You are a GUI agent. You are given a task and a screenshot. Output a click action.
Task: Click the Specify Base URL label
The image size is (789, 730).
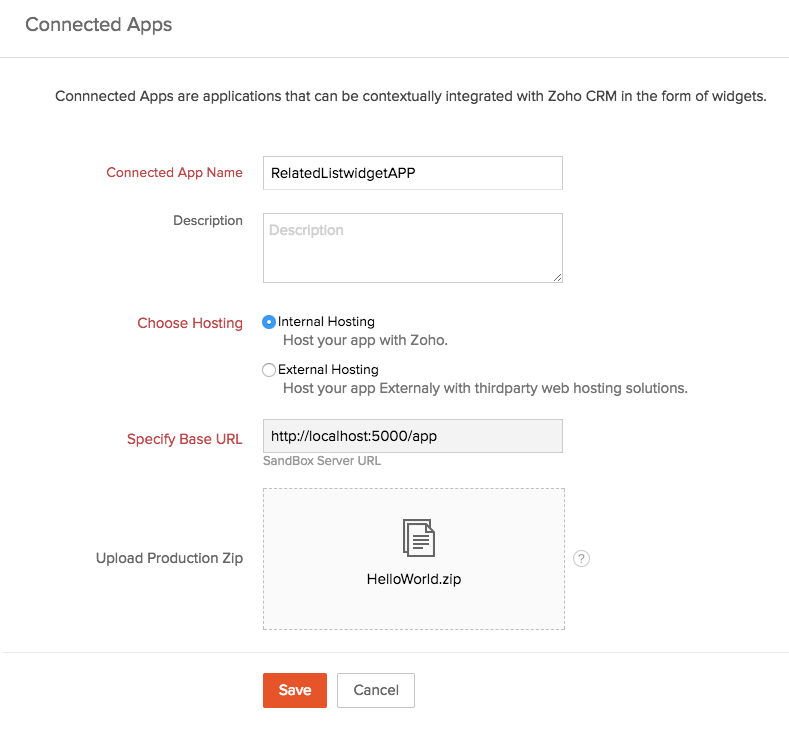tap(184, 440)
